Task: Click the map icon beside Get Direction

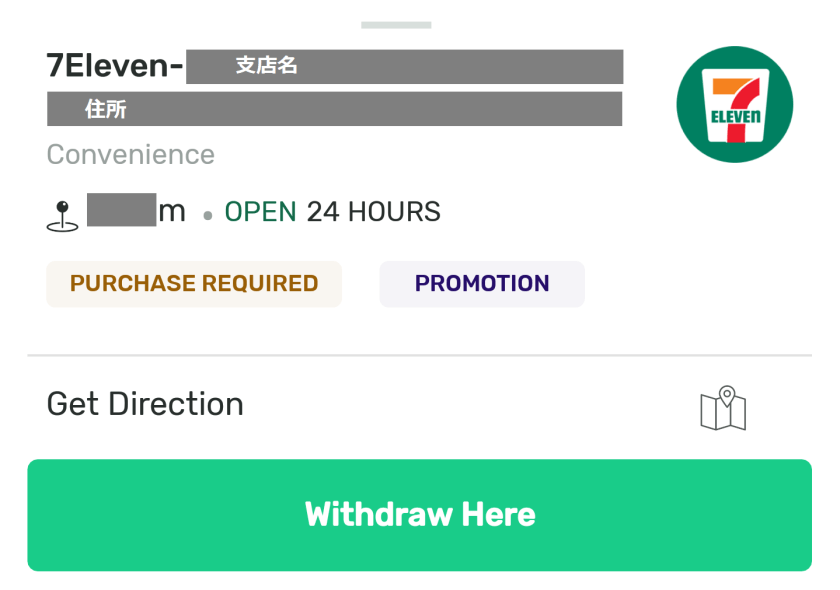Action: click(x=723, y=408)
